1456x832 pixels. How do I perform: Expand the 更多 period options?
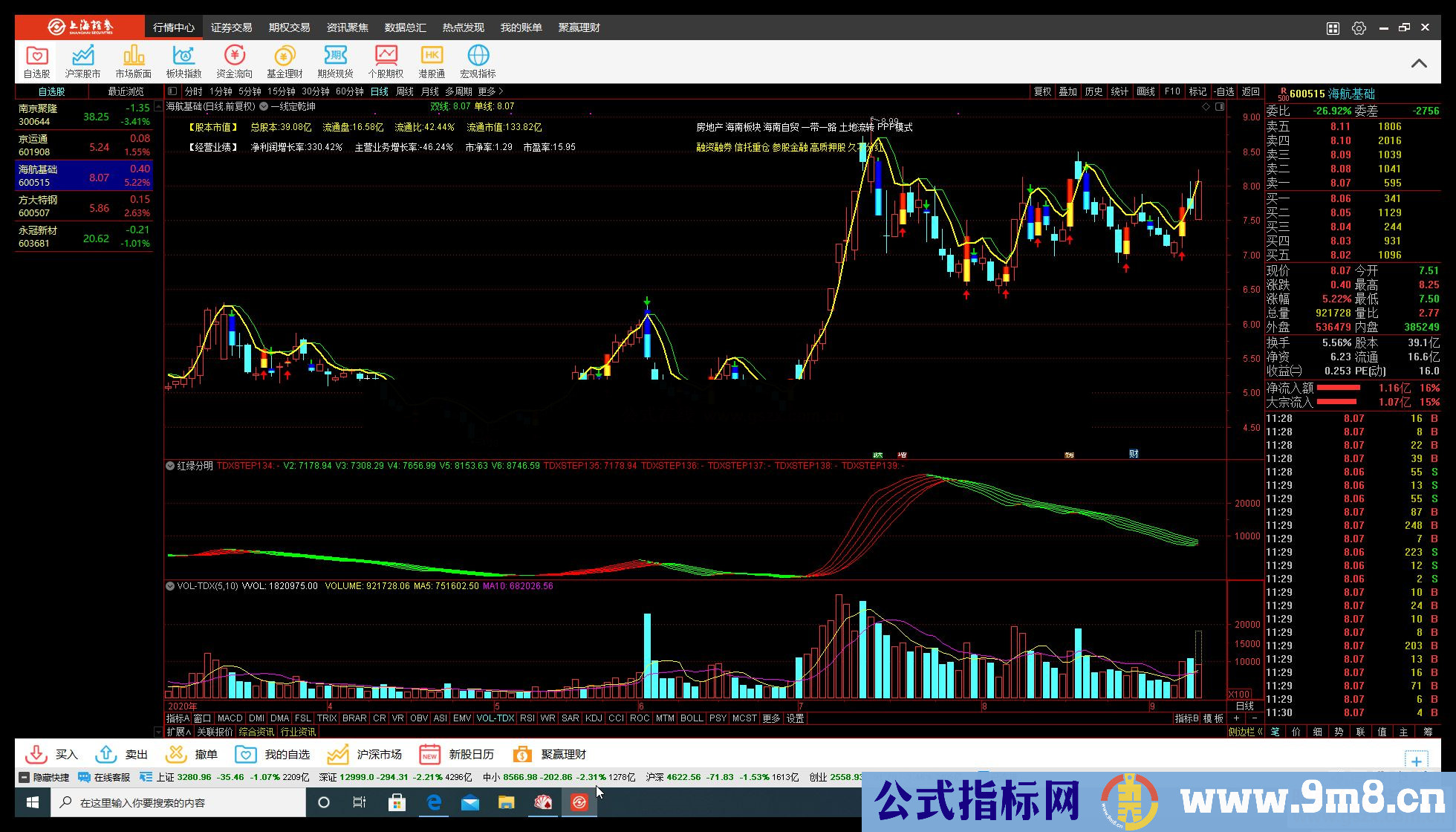coord(490,91)
